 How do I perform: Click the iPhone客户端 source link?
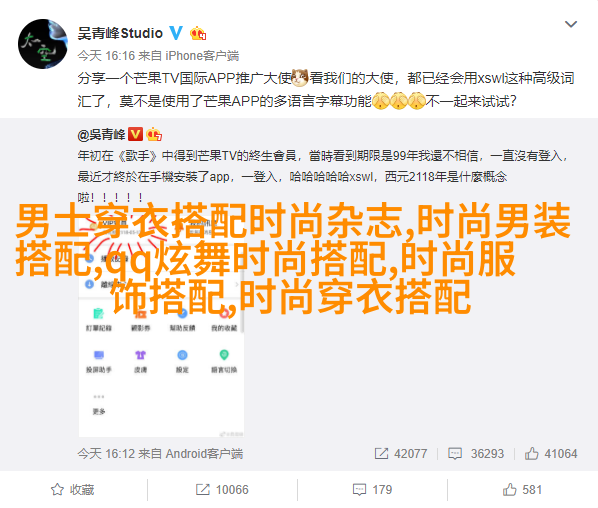[202, 56]
